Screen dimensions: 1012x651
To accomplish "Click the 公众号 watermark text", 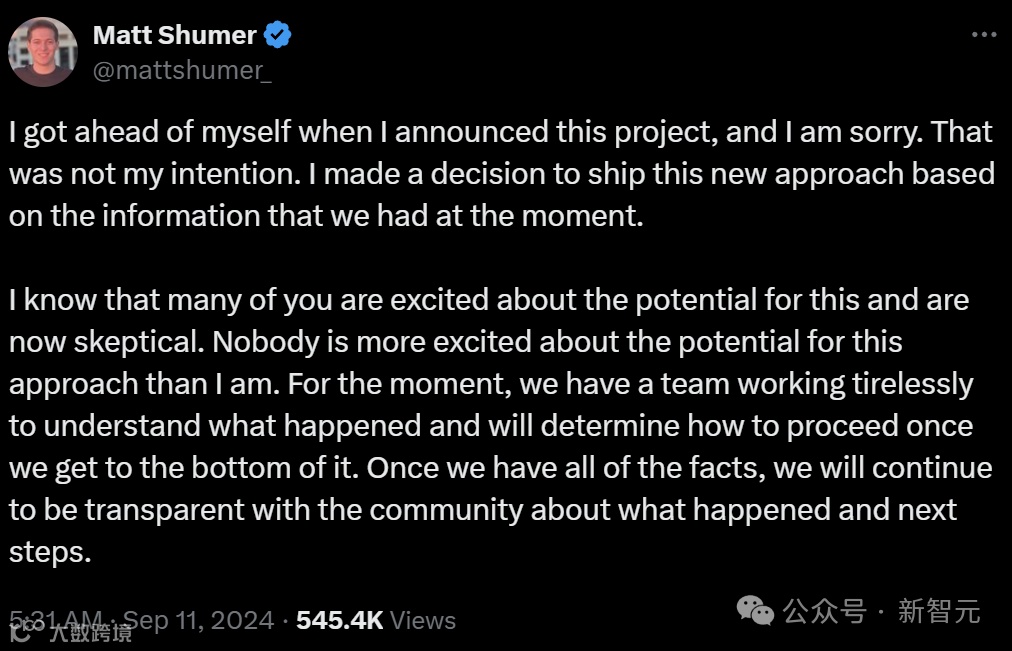I will point(824,610).
